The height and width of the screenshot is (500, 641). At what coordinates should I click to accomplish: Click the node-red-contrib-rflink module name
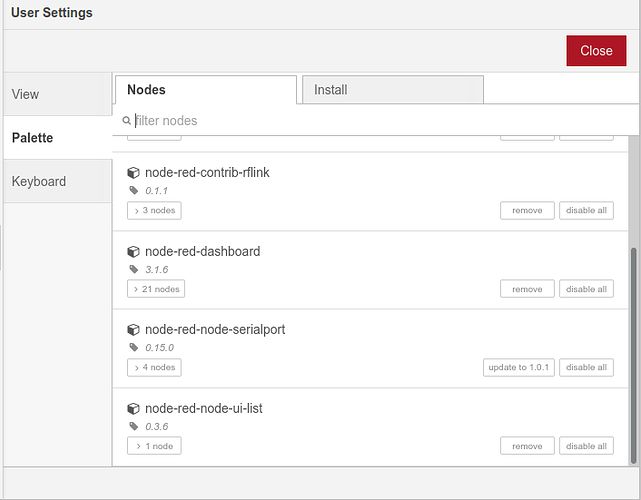[x=207, y=173]
